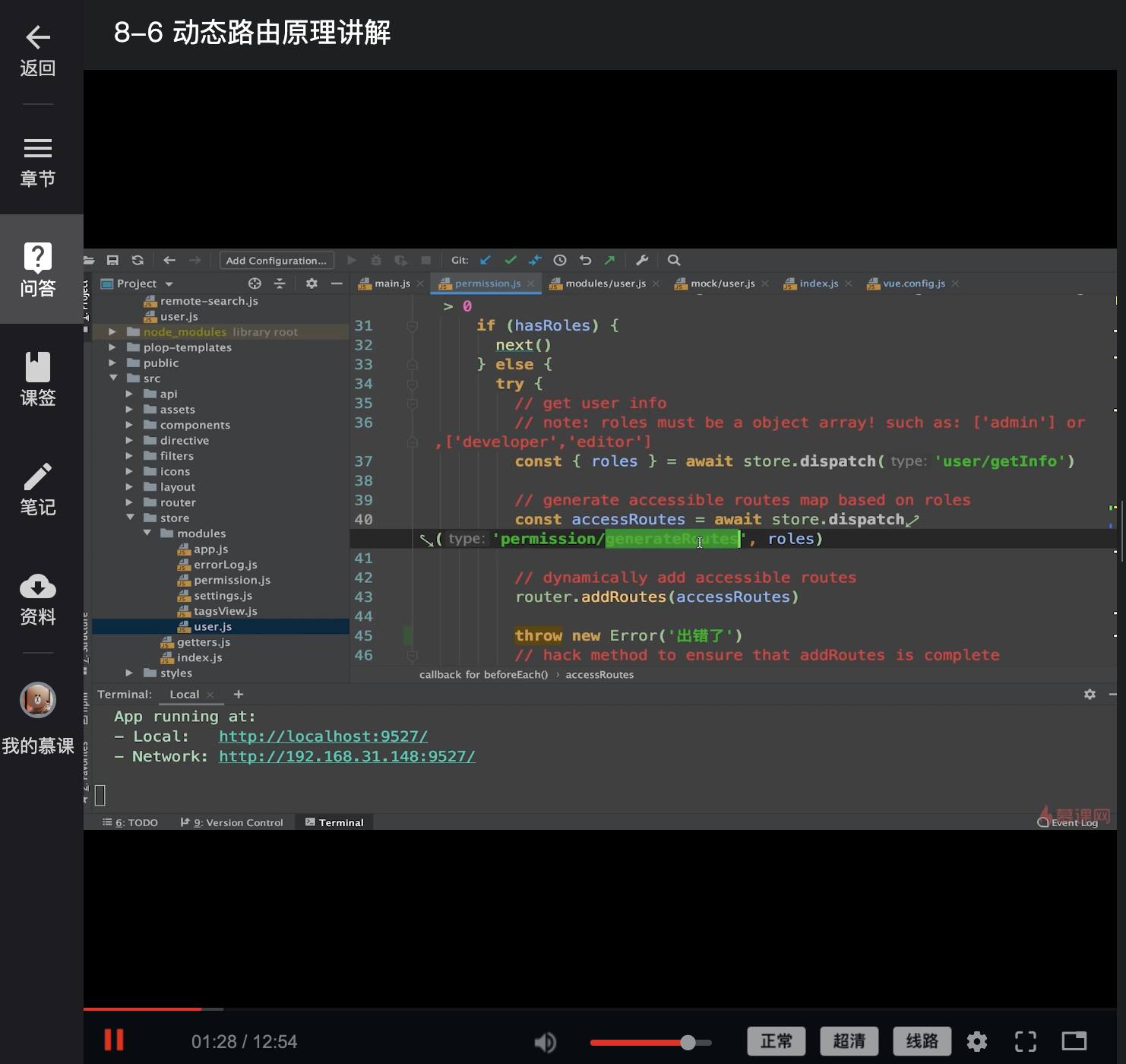
Task: Collapse all folders with the collapse icon
Action: [x=280, y=283]
